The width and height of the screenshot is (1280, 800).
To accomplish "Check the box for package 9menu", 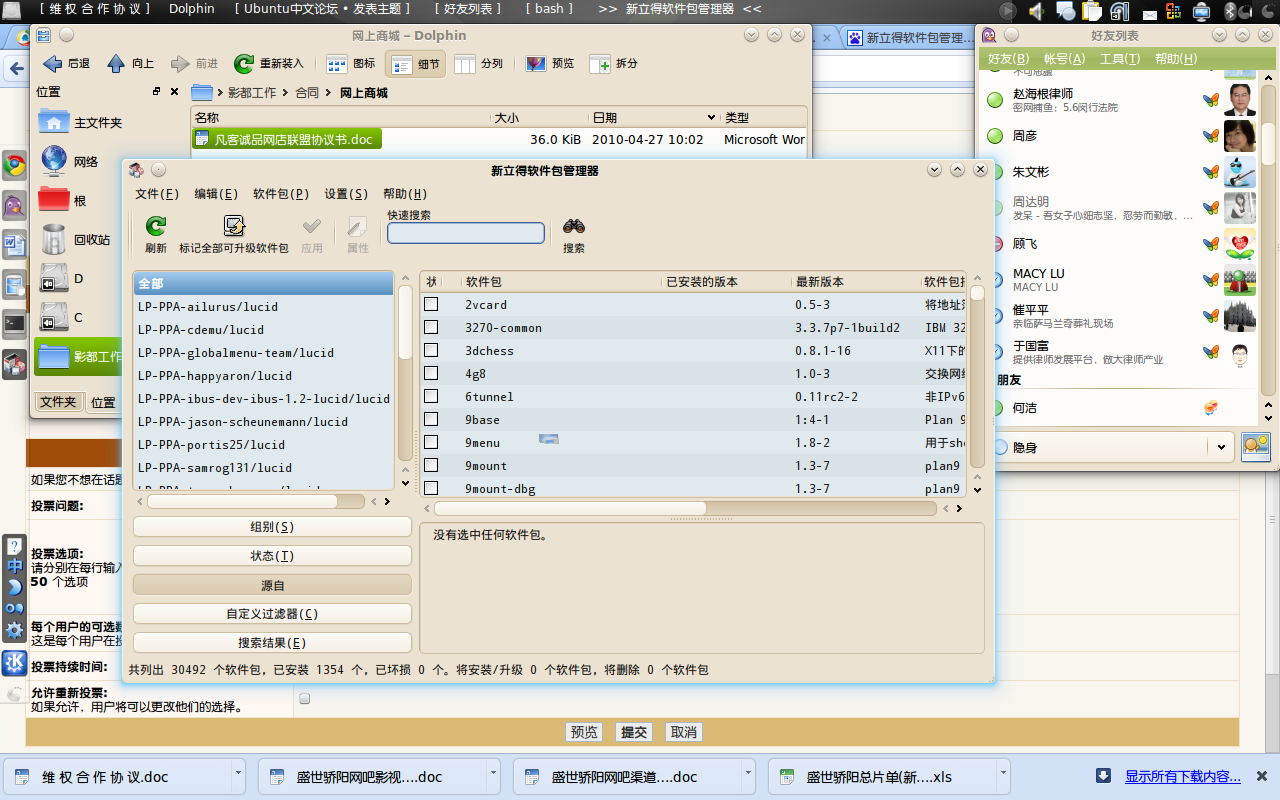I will [430, 442].
